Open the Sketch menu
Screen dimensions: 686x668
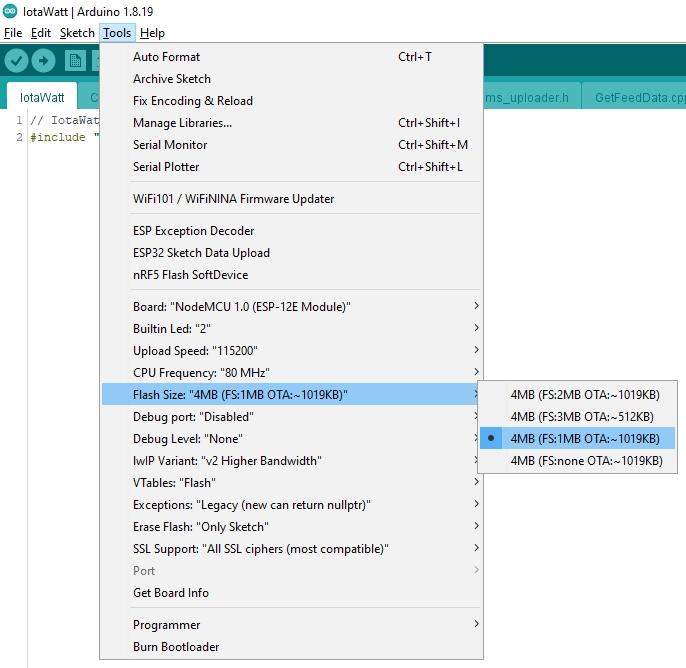tap(77, 33)
